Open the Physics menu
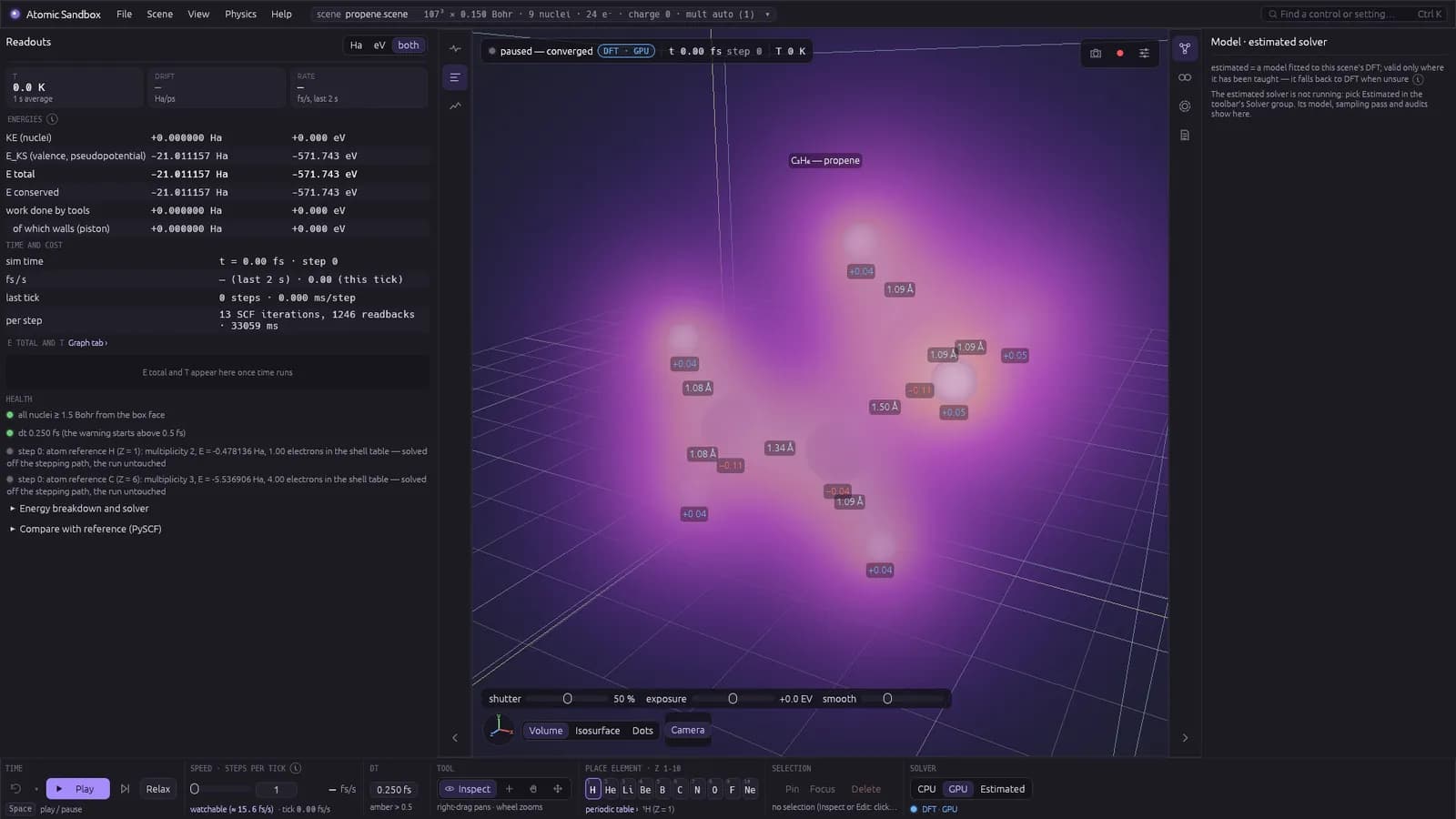 [240, 15]
